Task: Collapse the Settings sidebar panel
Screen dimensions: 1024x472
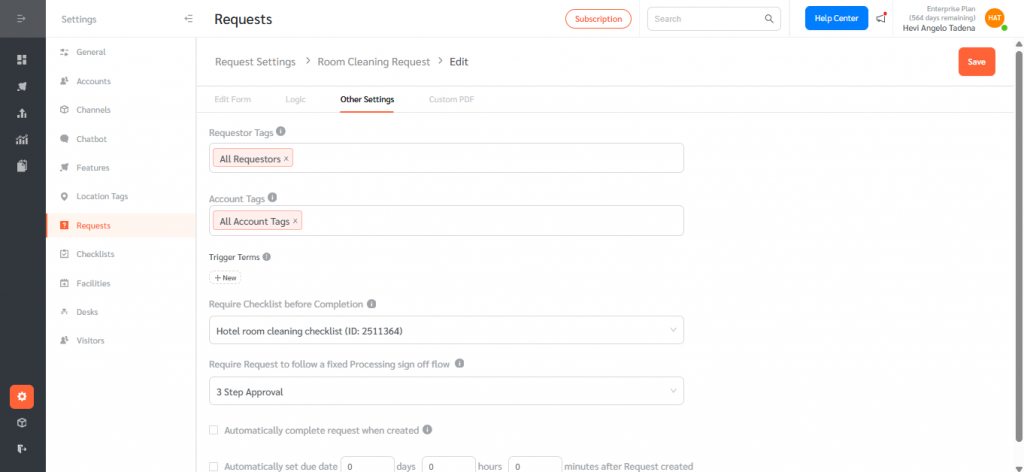Action: pyautogui.click(x=189, y=19)
